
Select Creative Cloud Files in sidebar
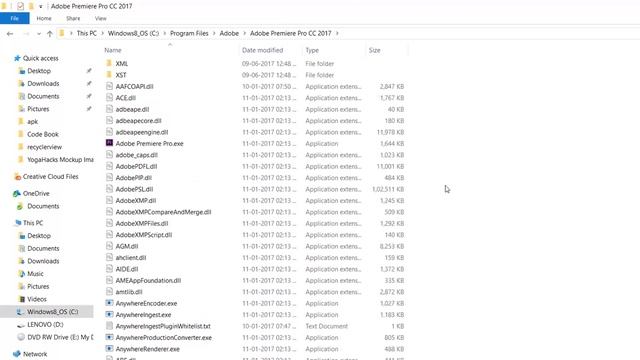(x=50, y=177)
